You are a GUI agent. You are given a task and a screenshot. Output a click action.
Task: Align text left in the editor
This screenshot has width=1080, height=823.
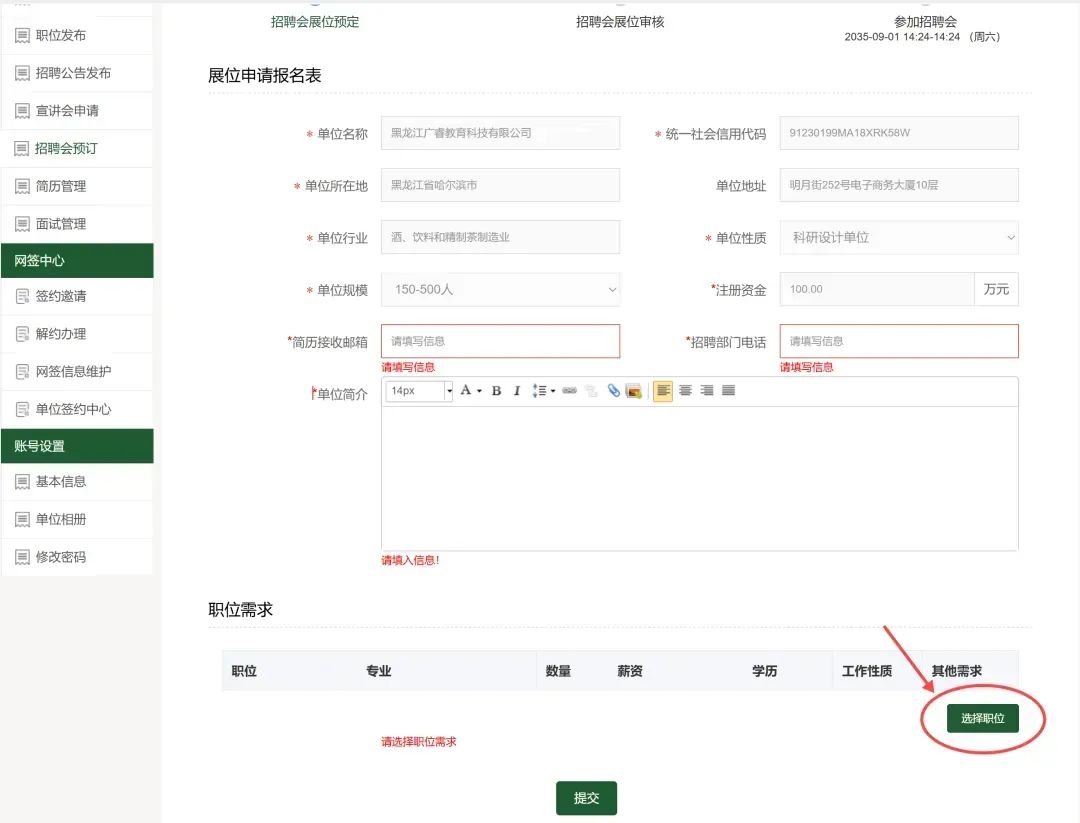[x=663, y=391]
